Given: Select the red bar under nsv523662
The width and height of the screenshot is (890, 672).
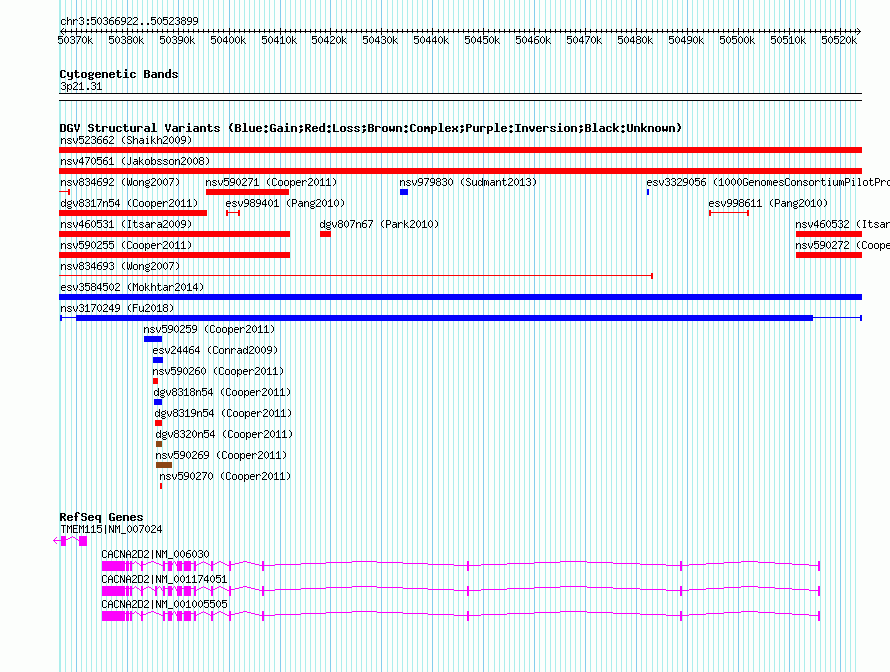Looking at the screenshot, I should pyautogui.click(x=460, y=150).
